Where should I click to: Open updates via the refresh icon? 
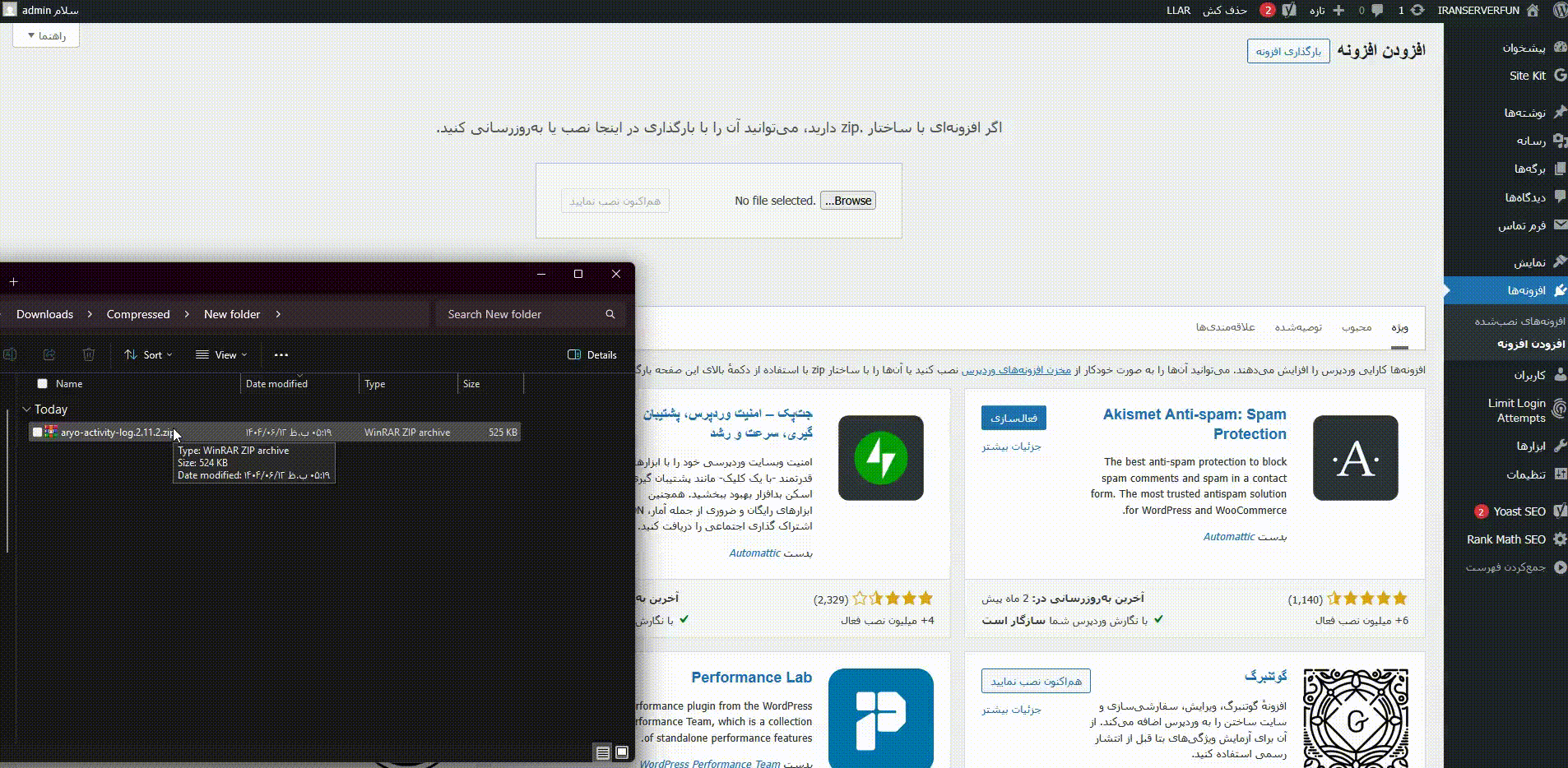(x=1417, y=10)
